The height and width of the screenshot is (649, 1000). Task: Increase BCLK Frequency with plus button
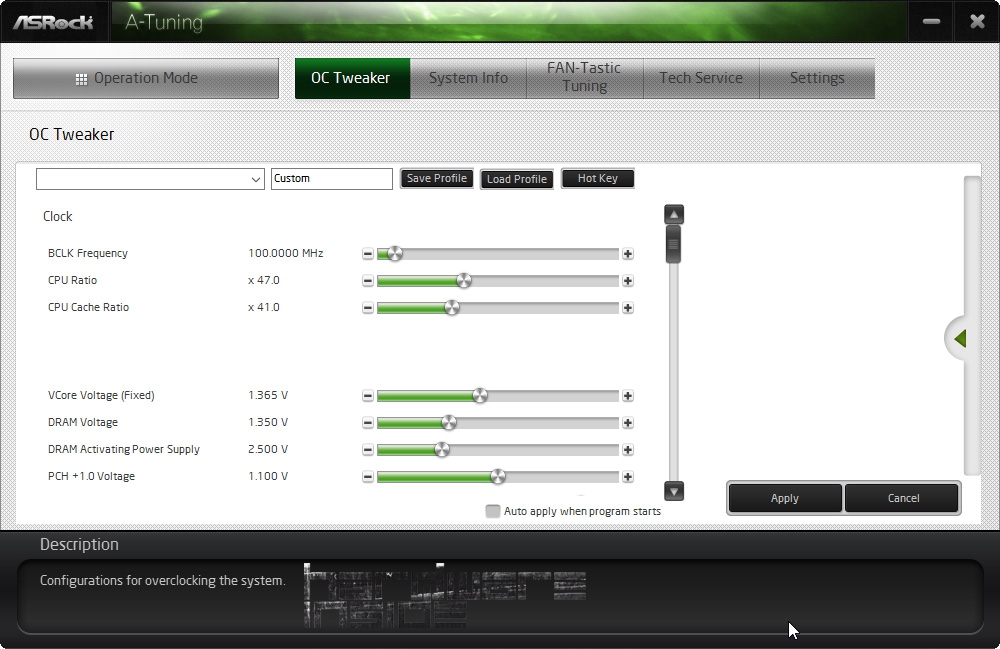[628, 254]
